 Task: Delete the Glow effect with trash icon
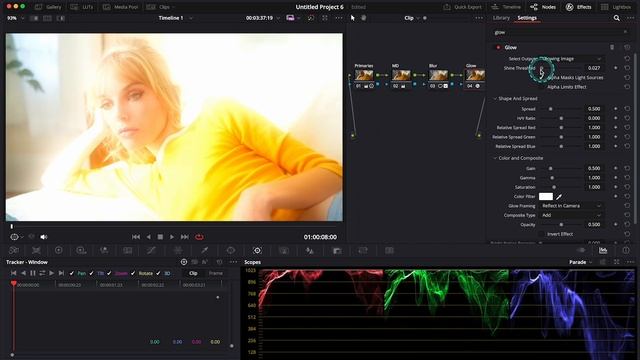[612, 47]
